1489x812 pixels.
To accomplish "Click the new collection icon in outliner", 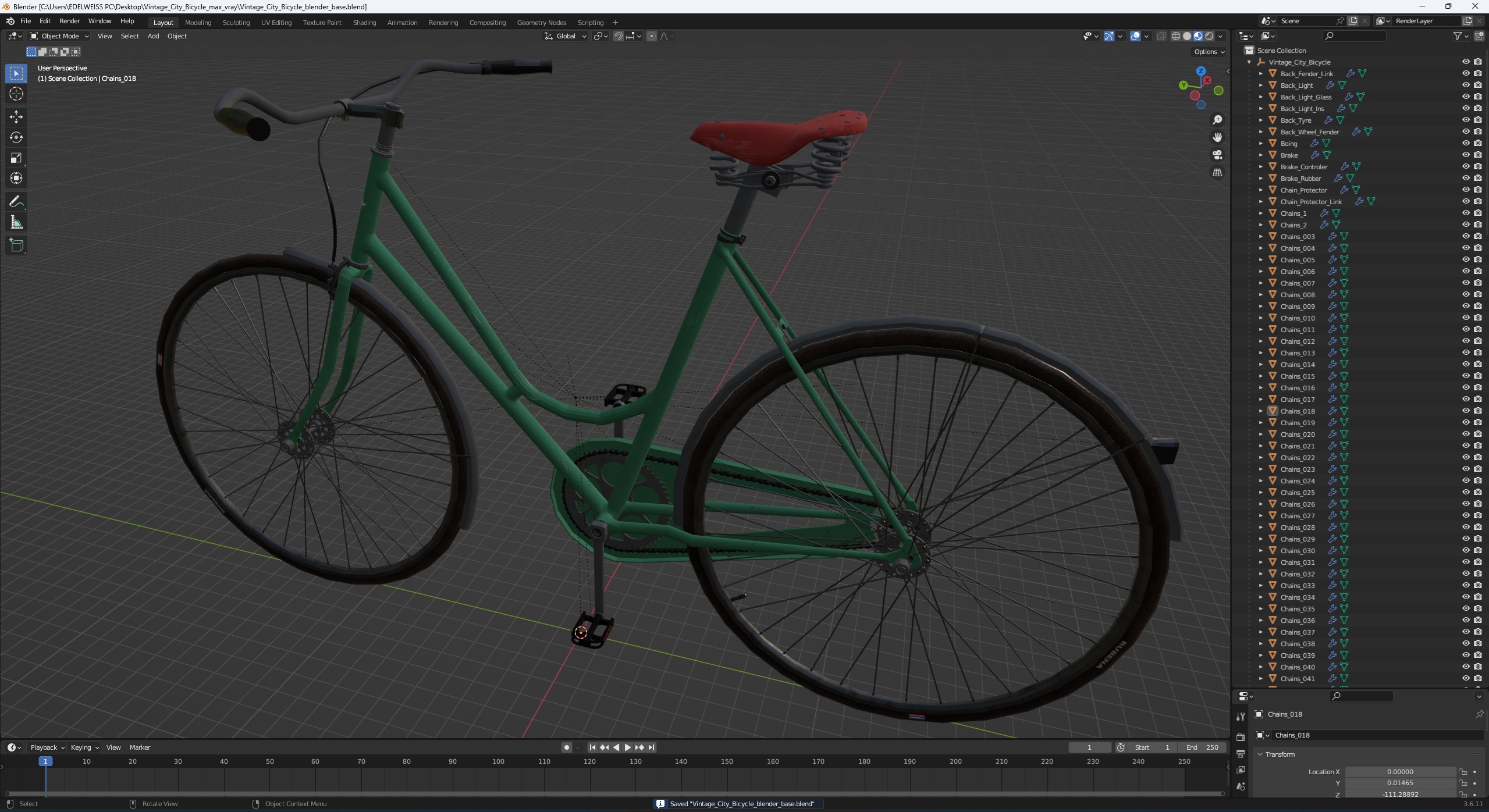I will (1479, 36).
